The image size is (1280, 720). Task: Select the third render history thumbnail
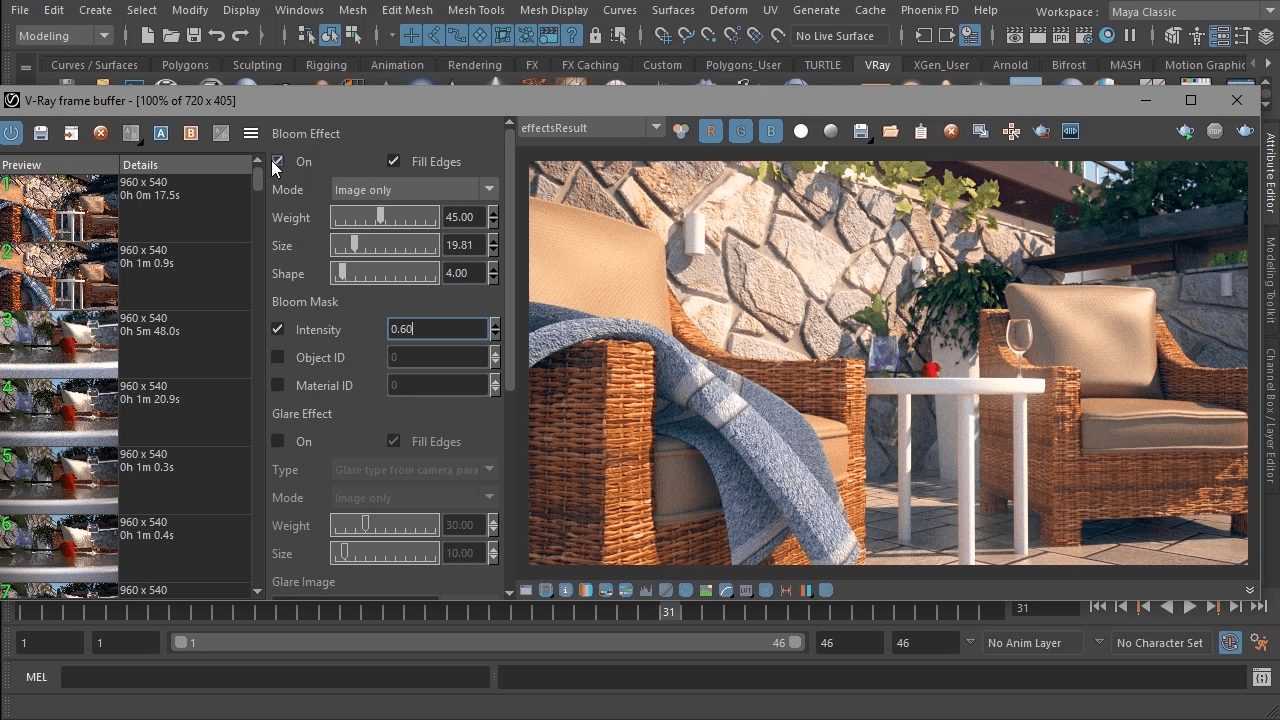59,344
